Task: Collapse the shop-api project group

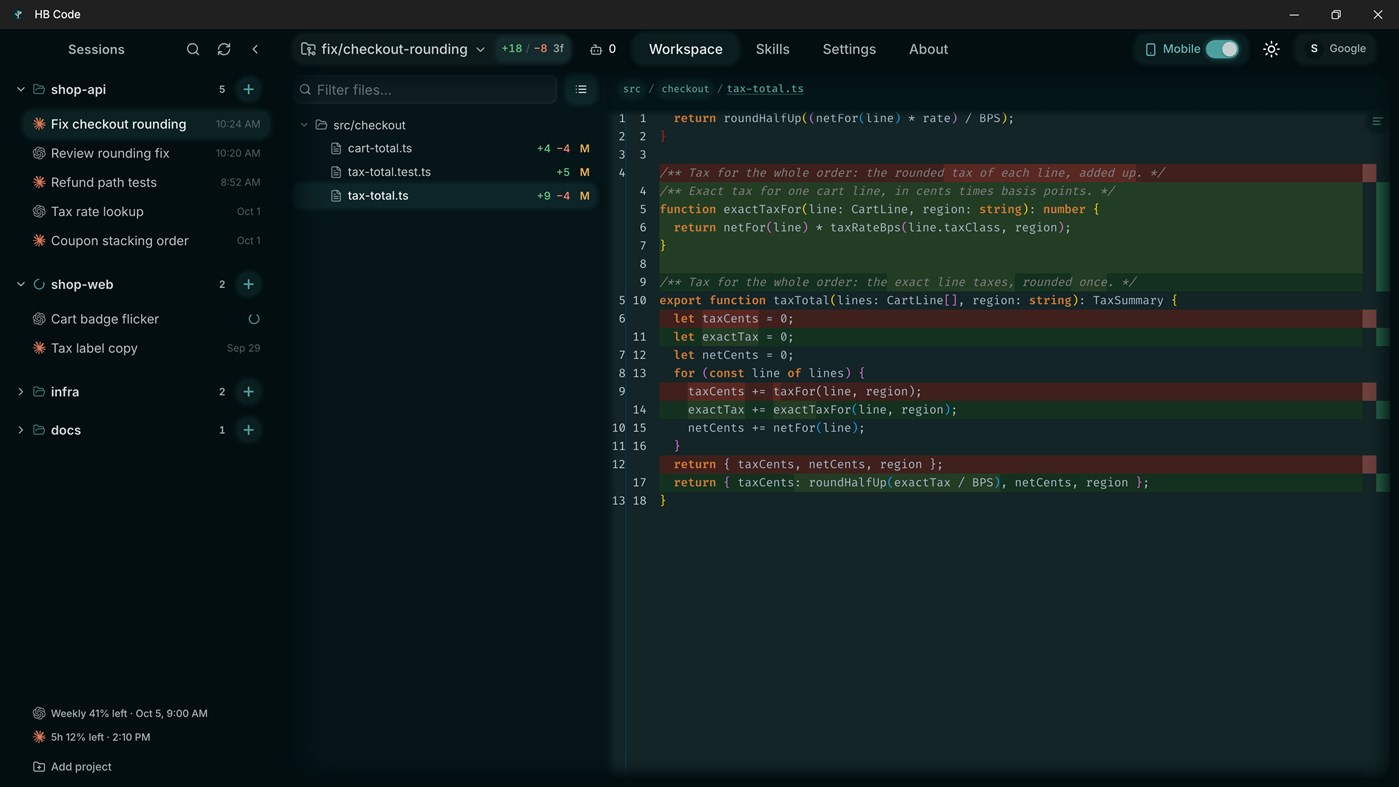Action: pyautogui.click(x=21, y=89)
